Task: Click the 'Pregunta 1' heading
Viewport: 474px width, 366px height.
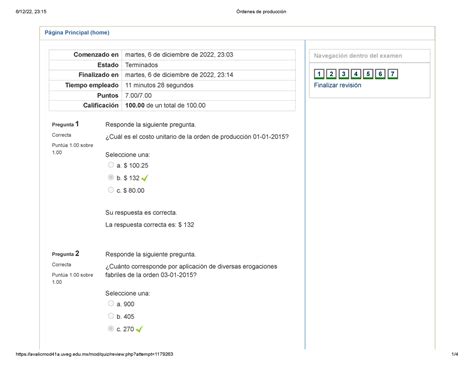Action: point(65,124)
